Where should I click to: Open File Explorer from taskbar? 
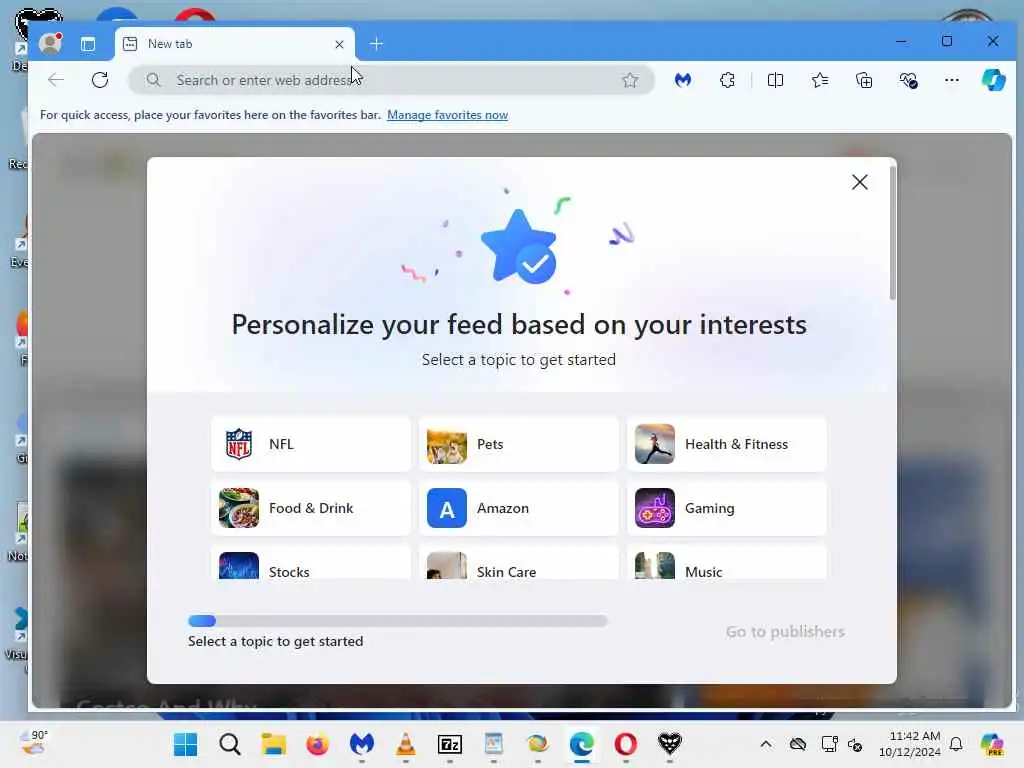point(274,744)
